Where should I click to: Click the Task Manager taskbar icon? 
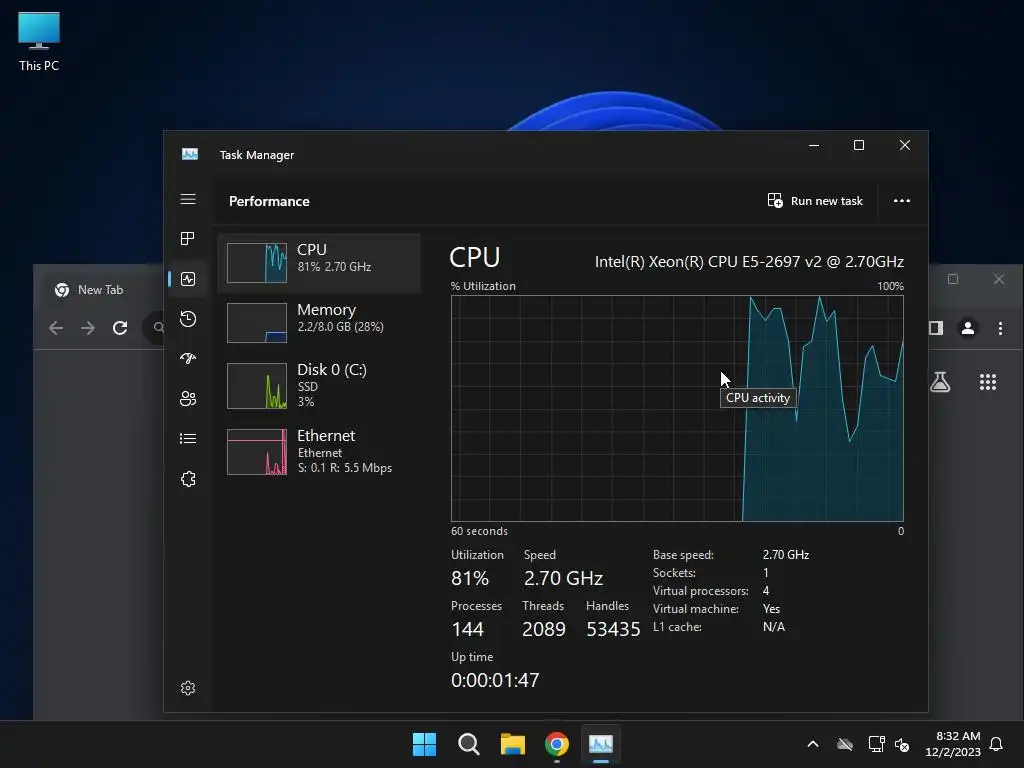[x=601, y=744]
